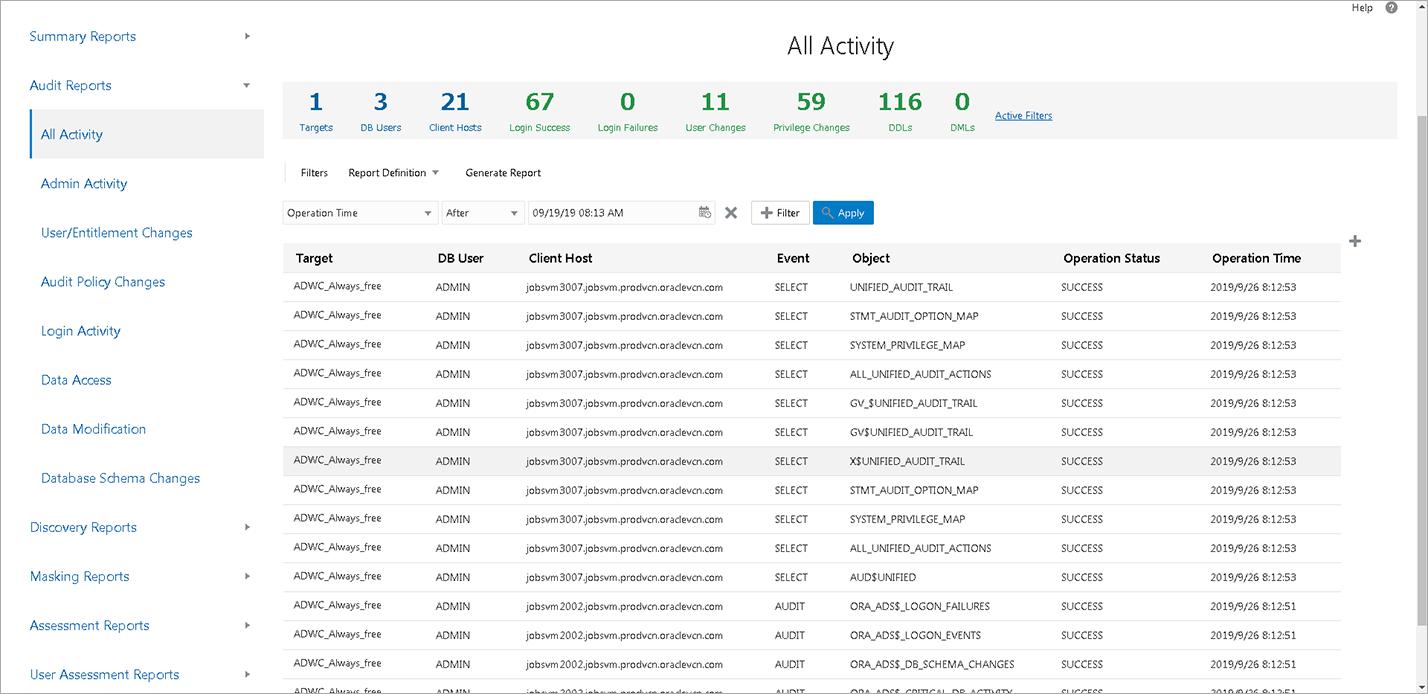Screen dimensions: 1428x694
Task: Open the Report Definition dropdown
Action: pyautogui.click(x=394, y=173)
